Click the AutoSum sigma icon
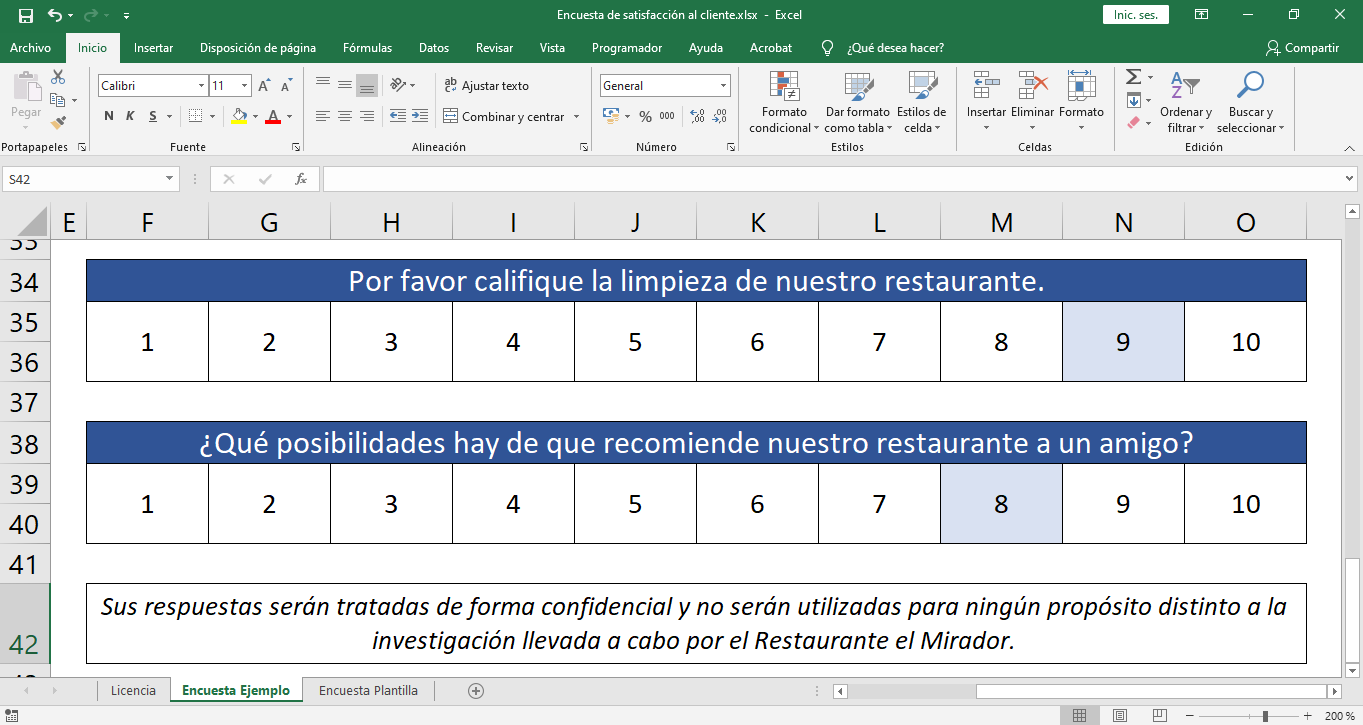This screenshot has height=725, width=1363. 1133,77
